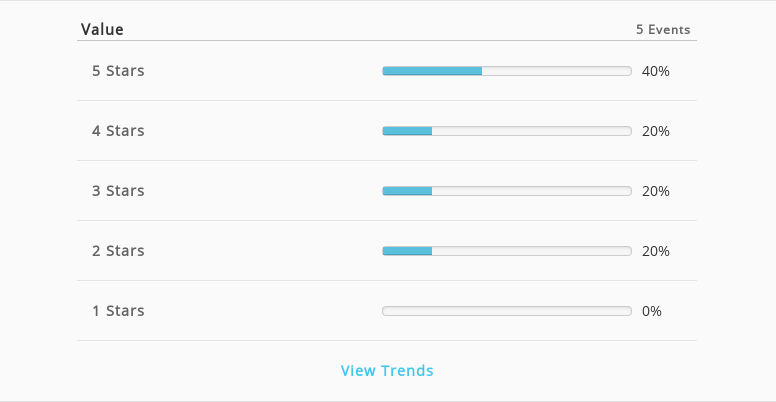Viewport: 776px width, 402px height.
Task: Click the unfilled part of 4 Stars bar
Action: 532,131
